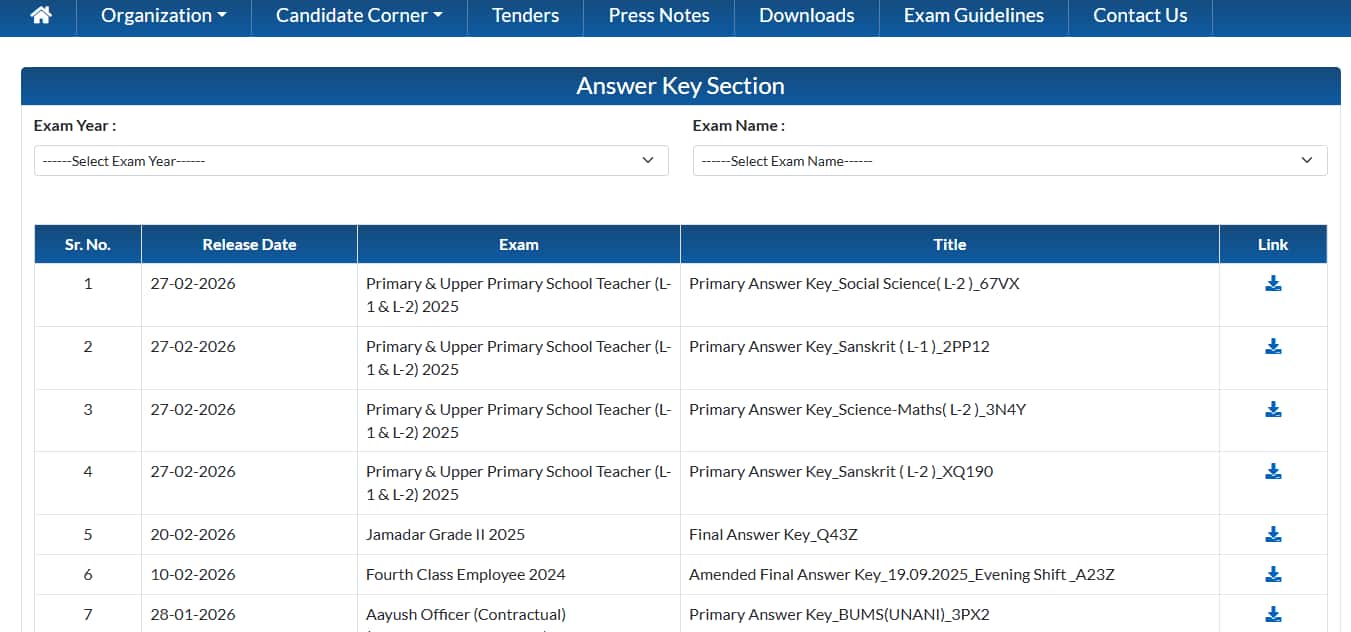The width and height of the screenshot is (1351, 632).
Task: Expand the Organization menu
Action: (164, 16)
